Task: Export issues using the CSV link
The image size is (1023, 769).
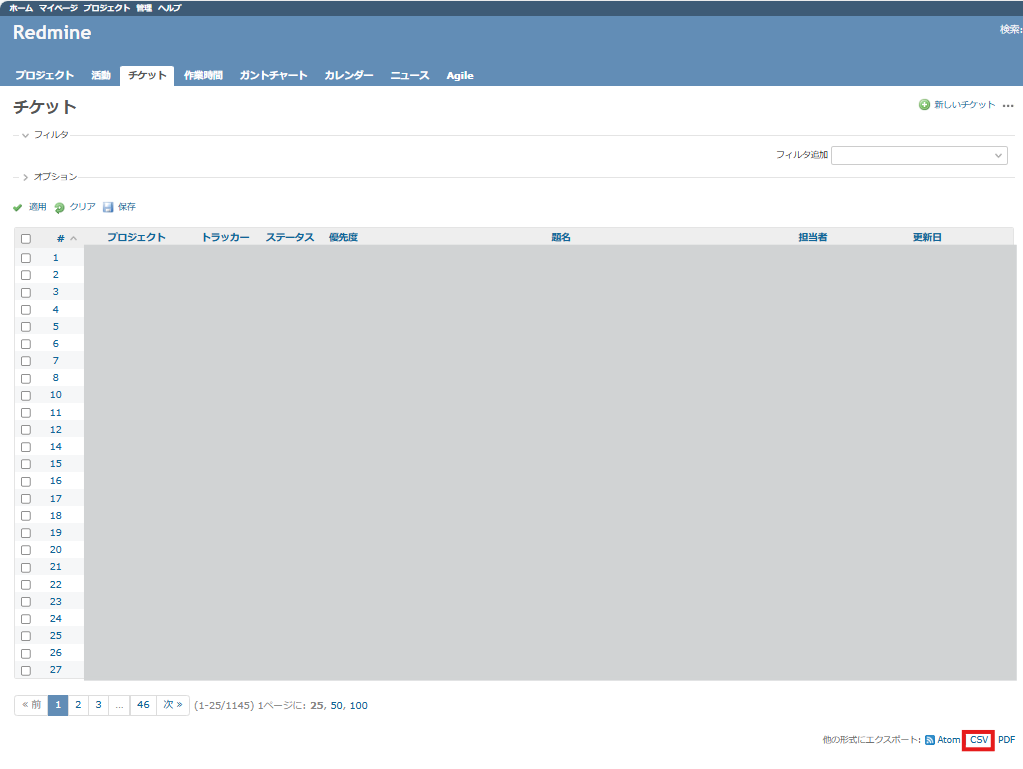Action: tap(977, 740)
